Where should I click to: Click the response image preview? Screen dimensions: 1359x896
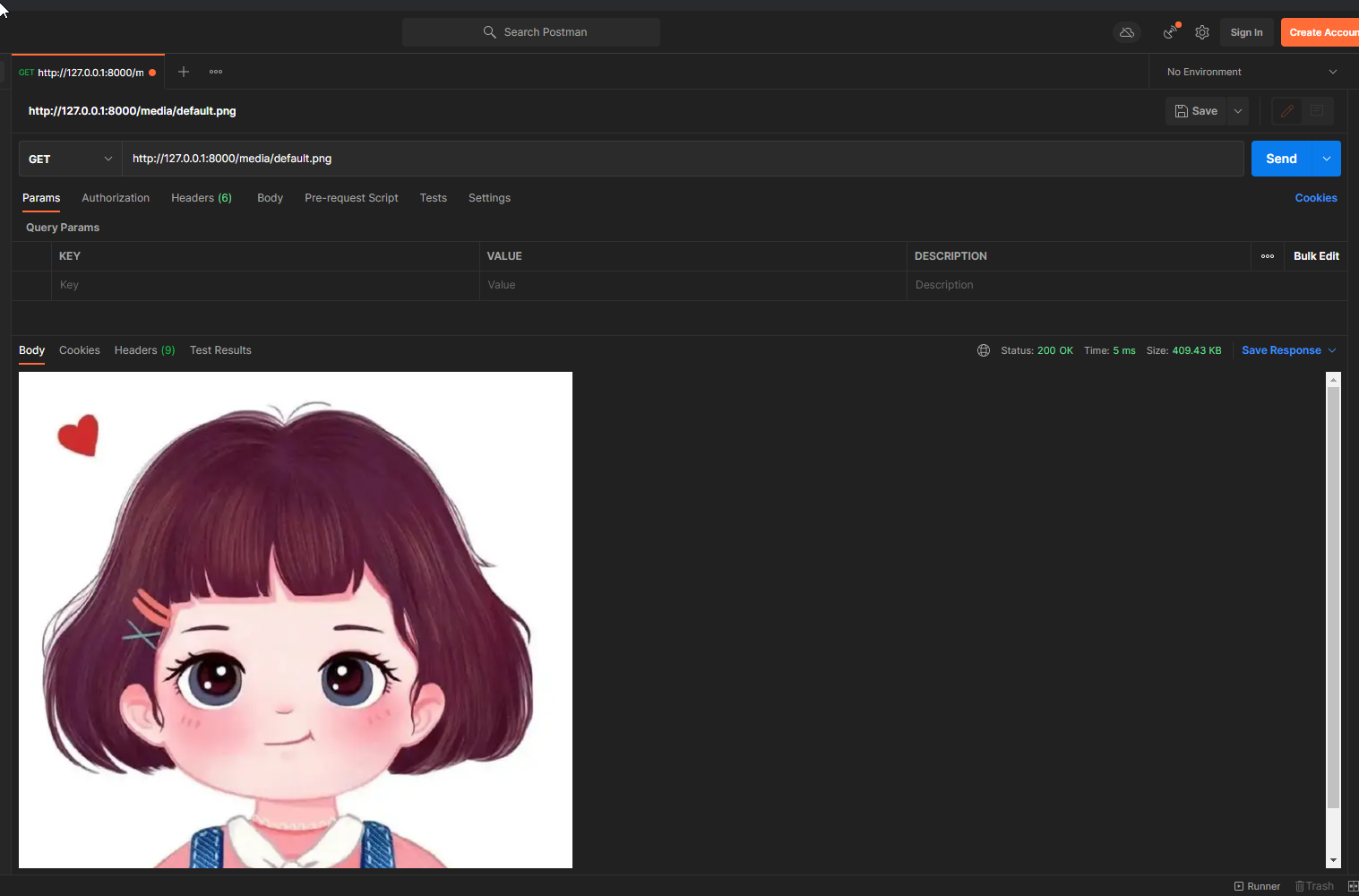point(296,620)
